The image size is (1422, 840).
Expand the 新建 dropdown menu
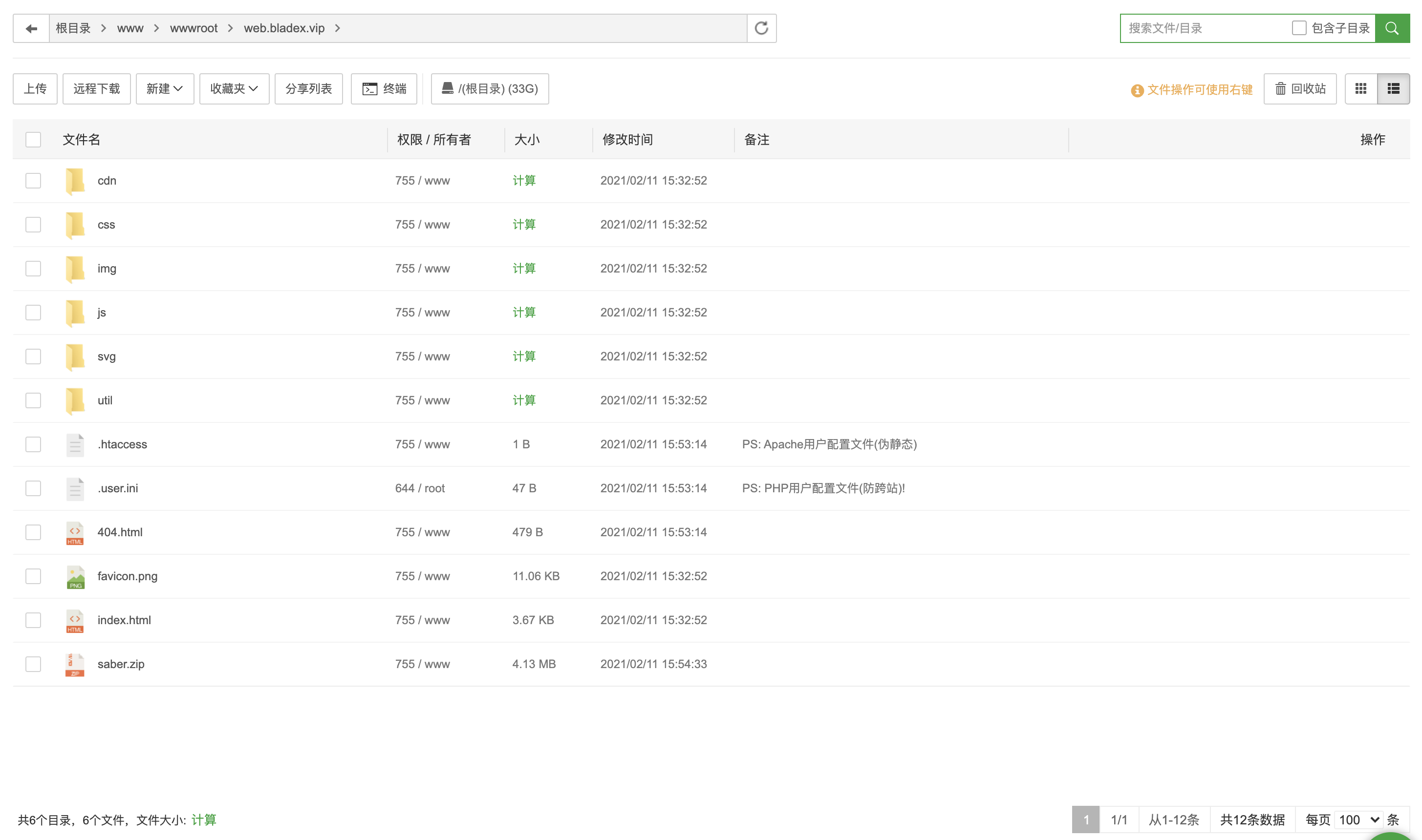[x=165, y=89]
